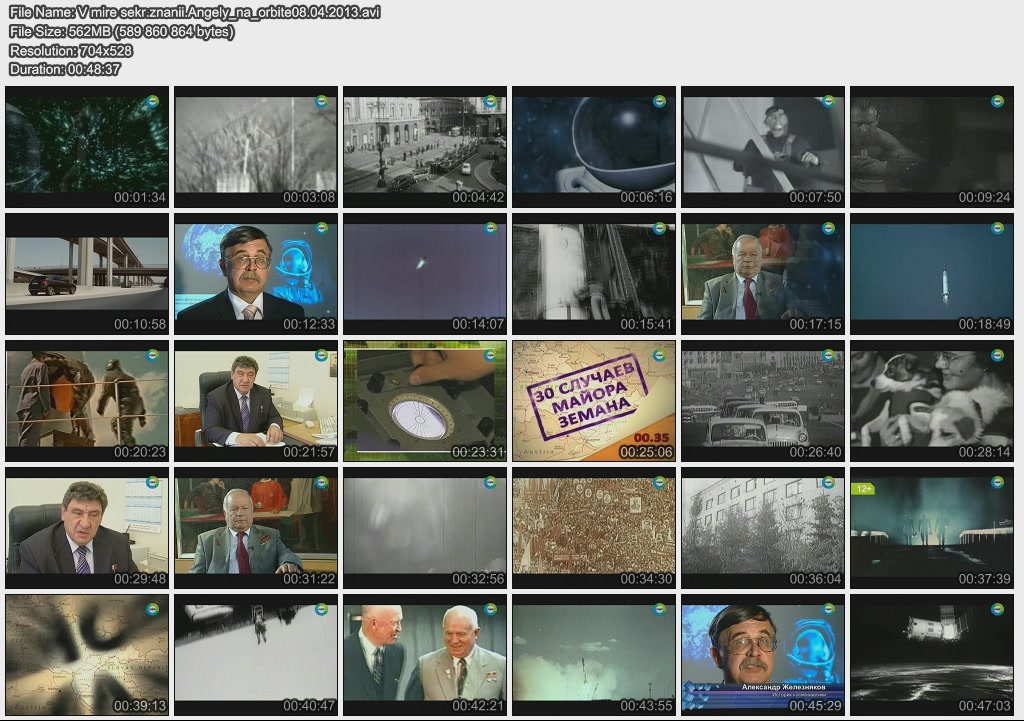
Task: Select the rocket launch frame at 00:18:49
Action: point(931,273)
